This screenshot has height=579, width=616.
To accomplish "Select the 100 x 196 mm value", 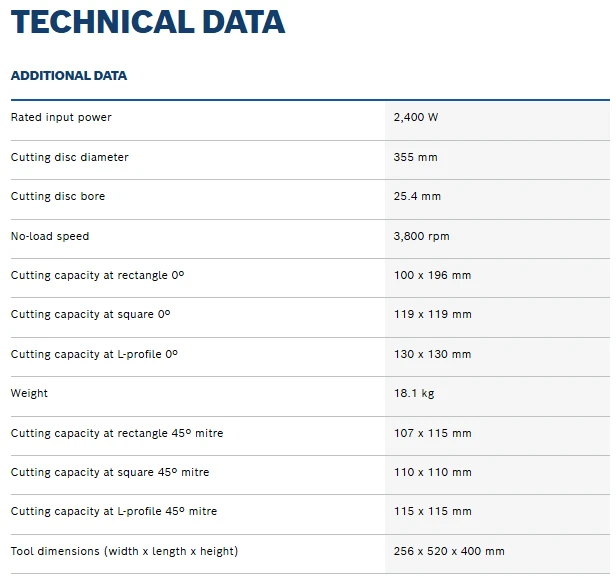I will [433, 275].
